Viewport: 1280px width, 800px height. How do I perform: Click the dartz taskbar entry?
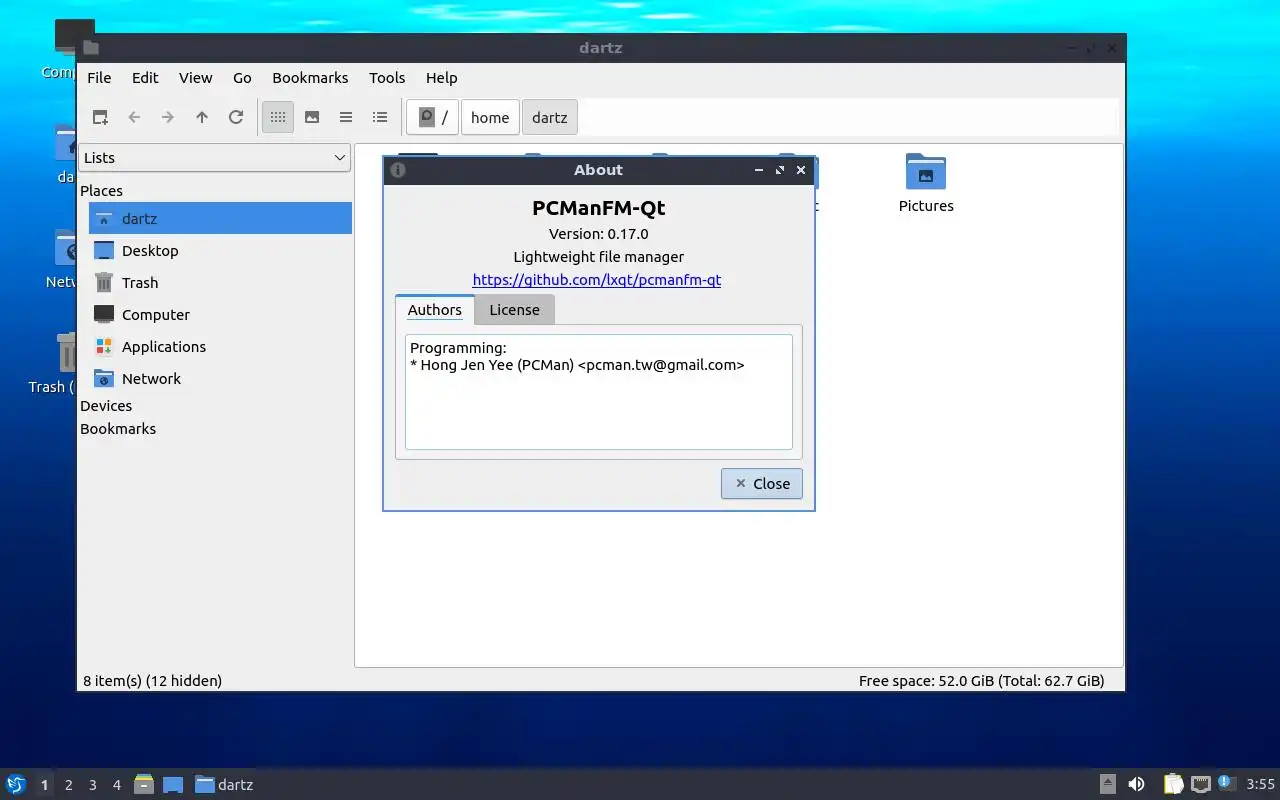(x=225, y=785)
